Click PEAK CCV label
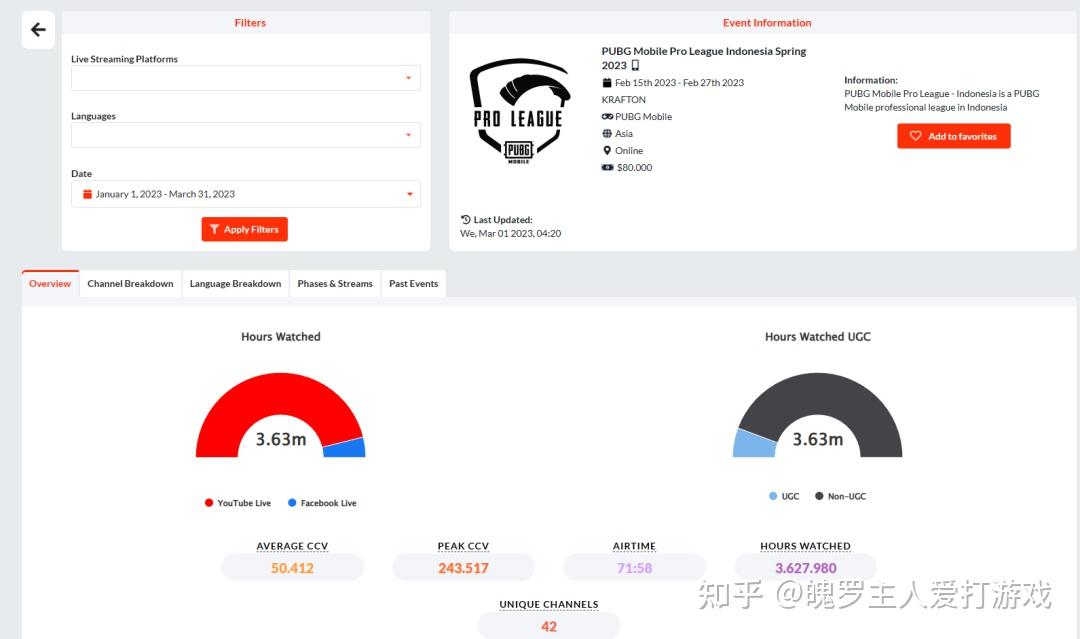This screenshot has height=639, width=1080. (x=463, y=546)
